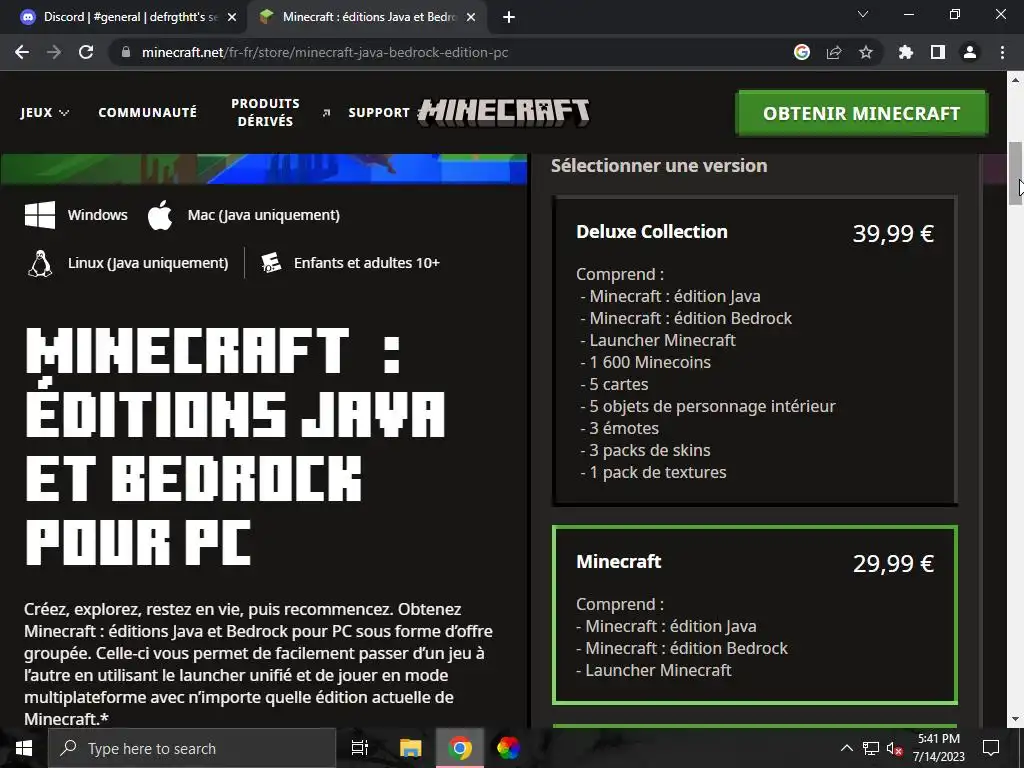Click "Enfants et adultes 10+" label
The height and width of the screenshot is (768, 1024).
(366, 263)
